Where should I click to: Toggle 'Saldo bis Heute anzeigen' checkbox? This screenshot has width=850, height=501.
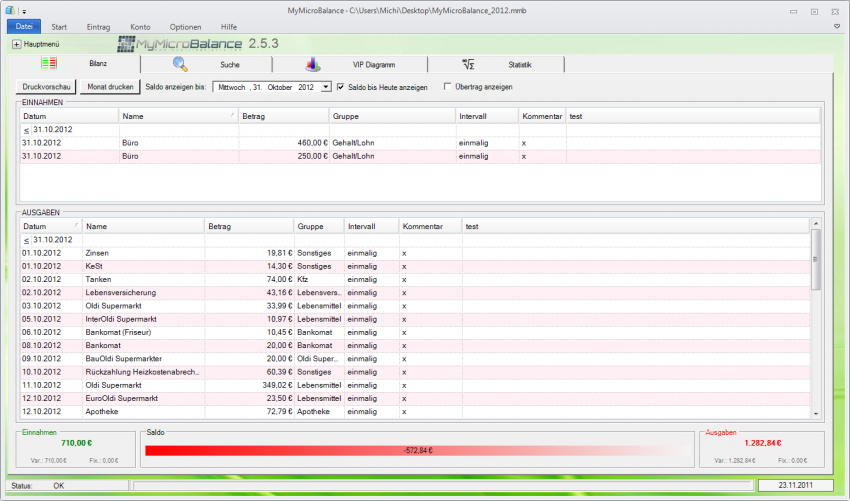click(x=341, y=87)
